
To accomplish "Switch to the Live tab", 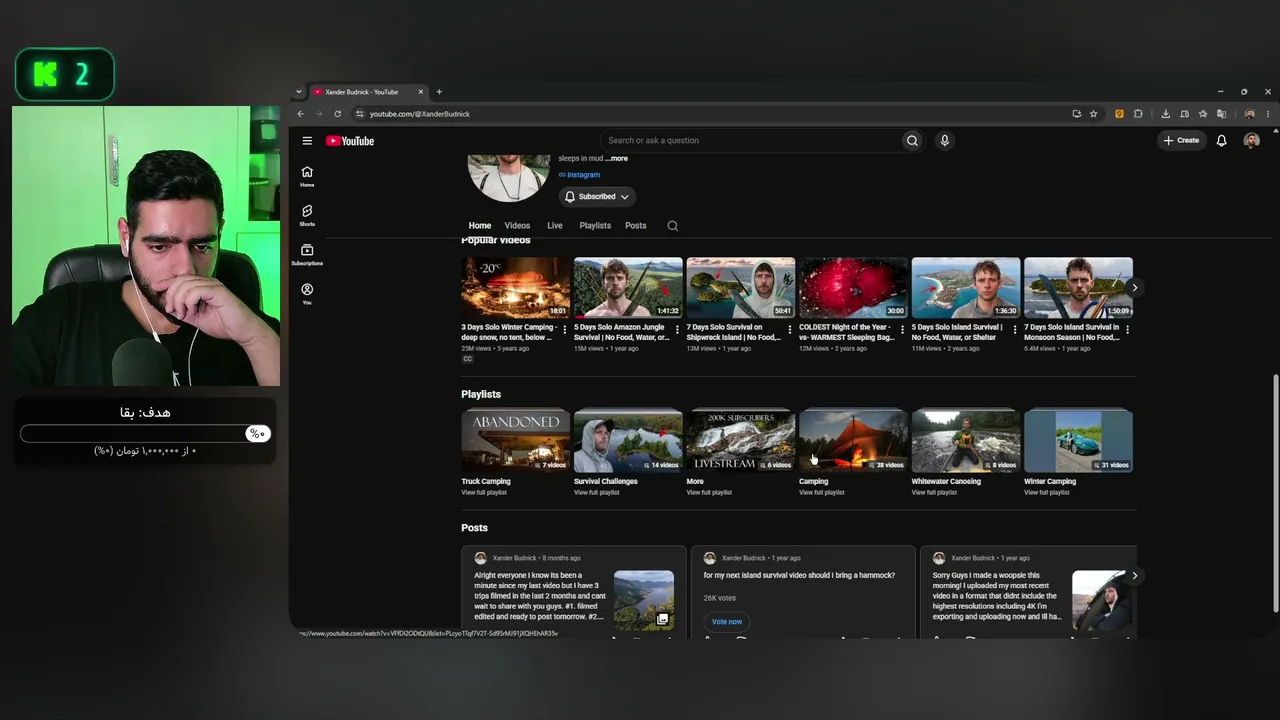I will tap(554, 226).
